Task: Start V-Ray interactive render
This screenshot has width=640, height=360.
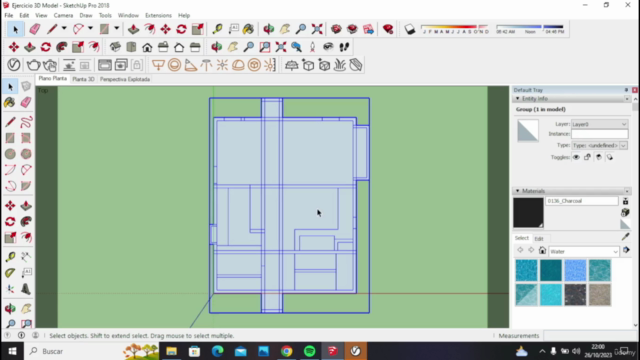Action: click(x=50, y=65)
